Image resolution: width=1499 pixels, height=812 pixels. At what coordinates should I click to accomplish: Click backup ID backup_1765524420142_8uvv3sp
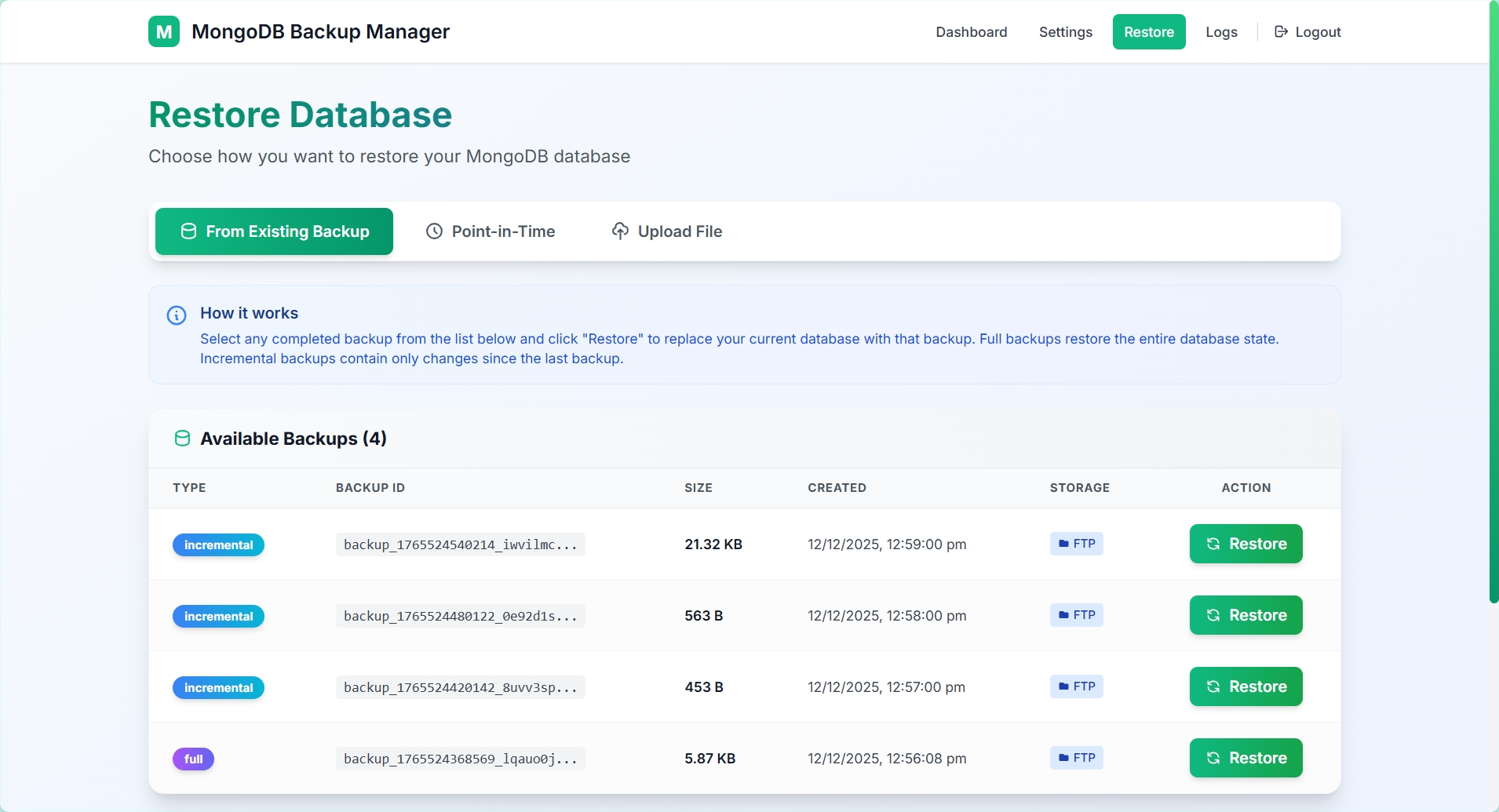(x=460, y=687)
